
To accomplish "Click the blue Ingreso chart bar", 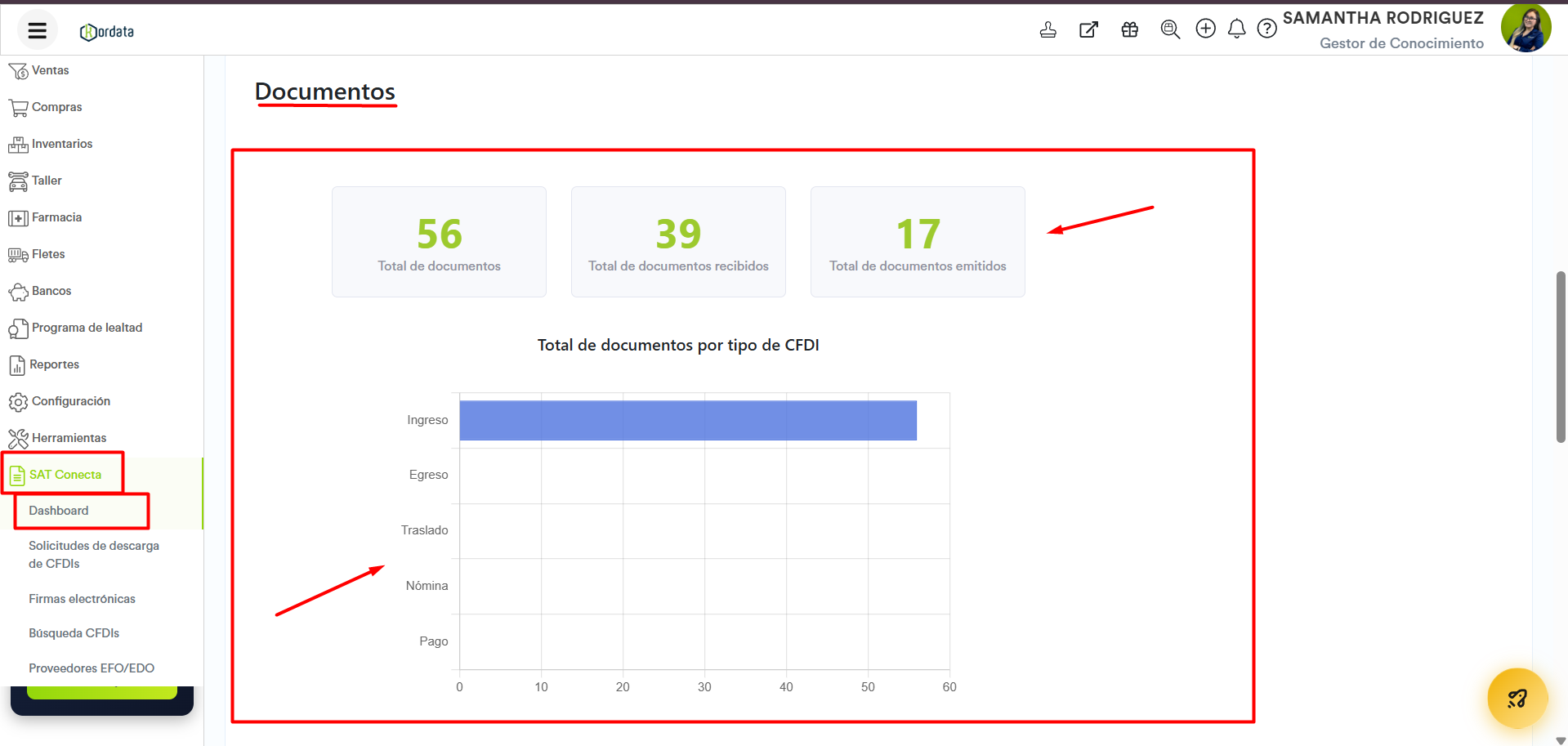I will (687, 420).
